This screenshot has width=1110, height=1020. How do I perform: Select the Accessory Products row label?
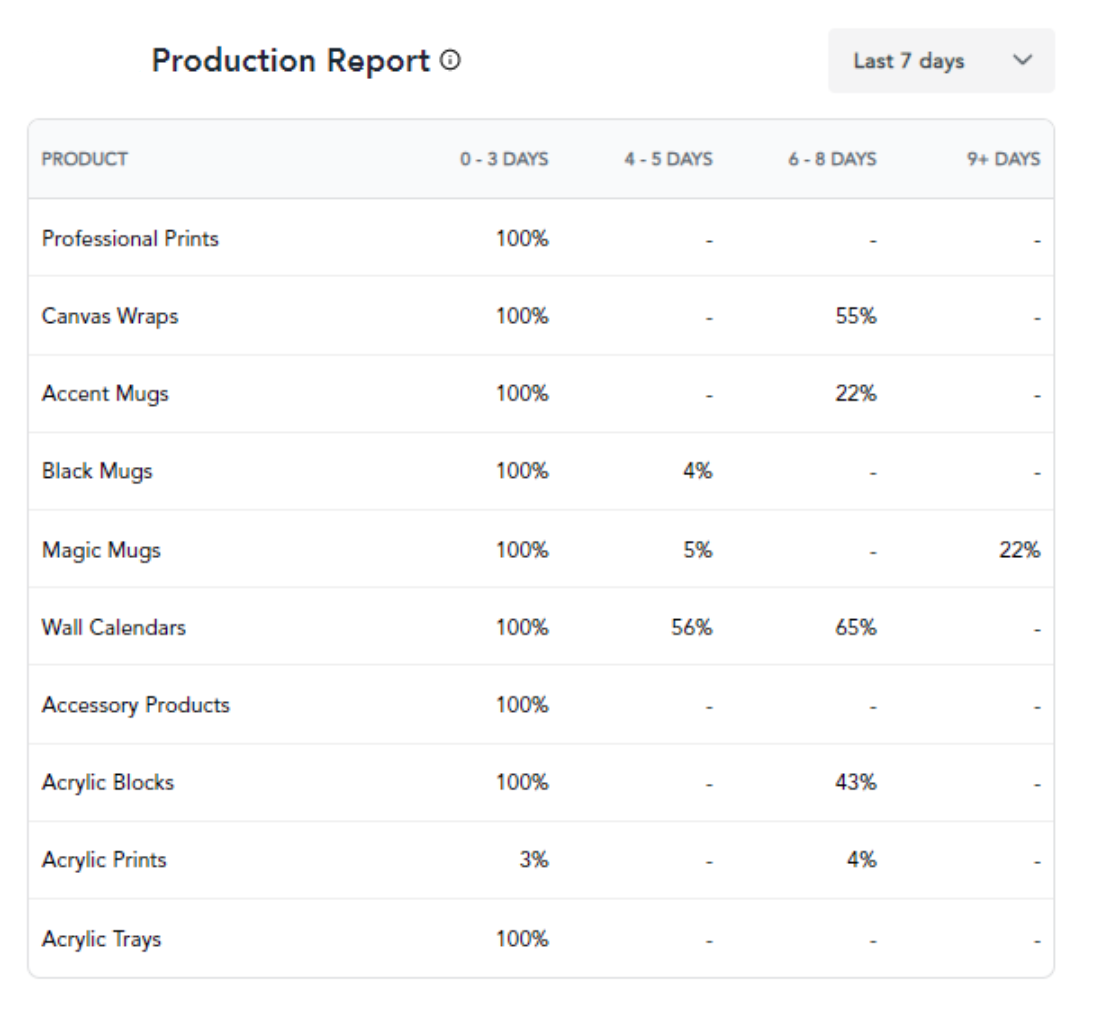(136, 705)
